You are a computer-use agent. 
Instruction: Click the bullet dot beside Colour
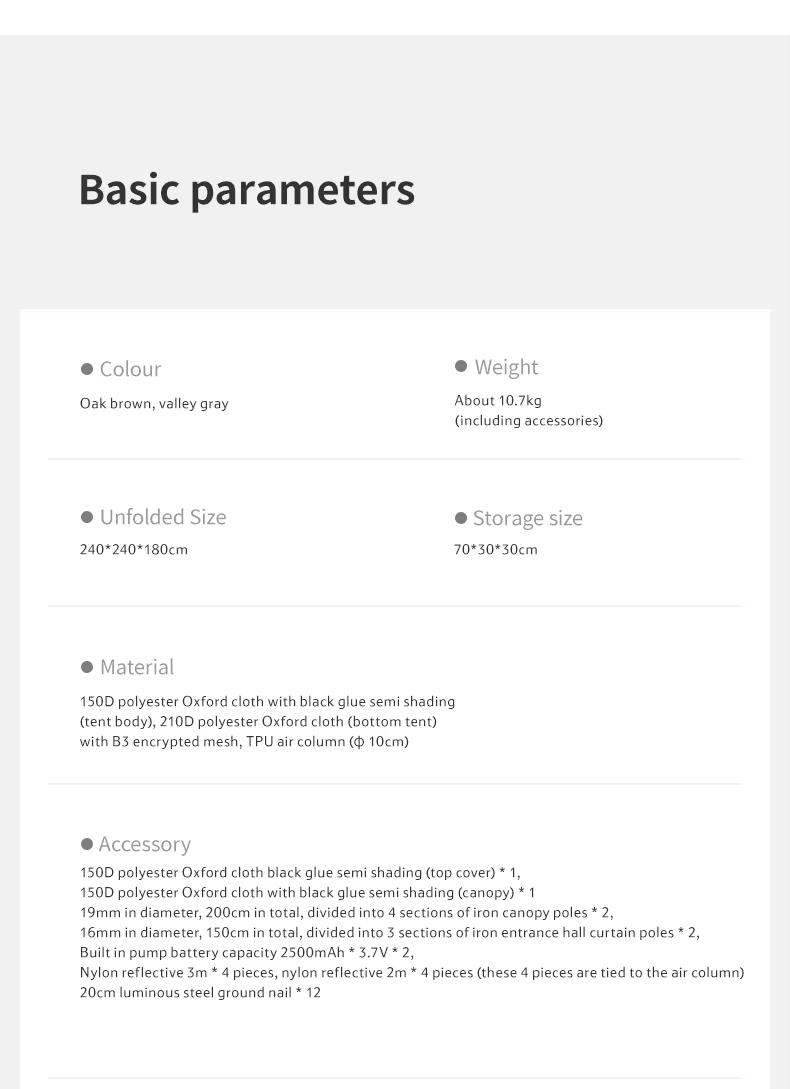[x=87, y=369]
